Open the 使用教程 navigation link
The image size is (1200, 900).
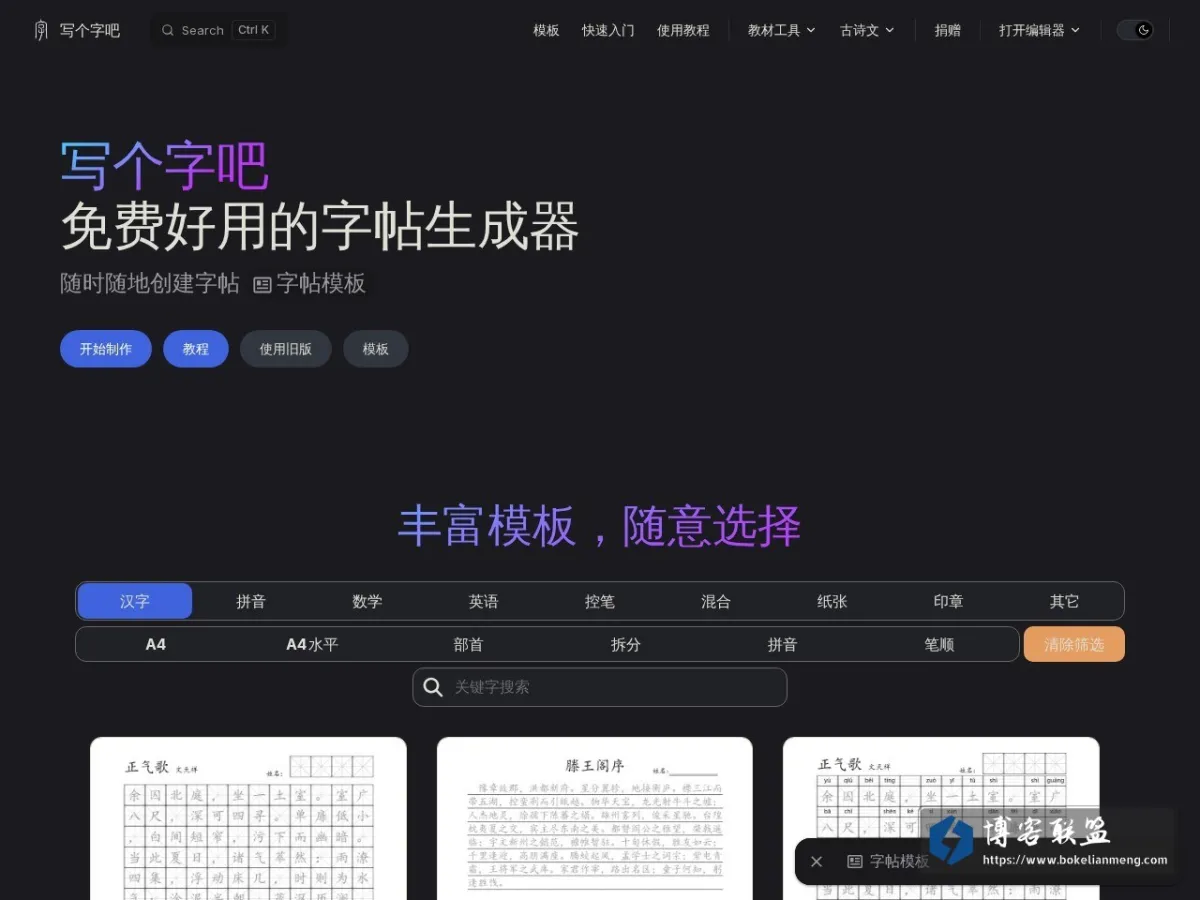coord(683,30)
